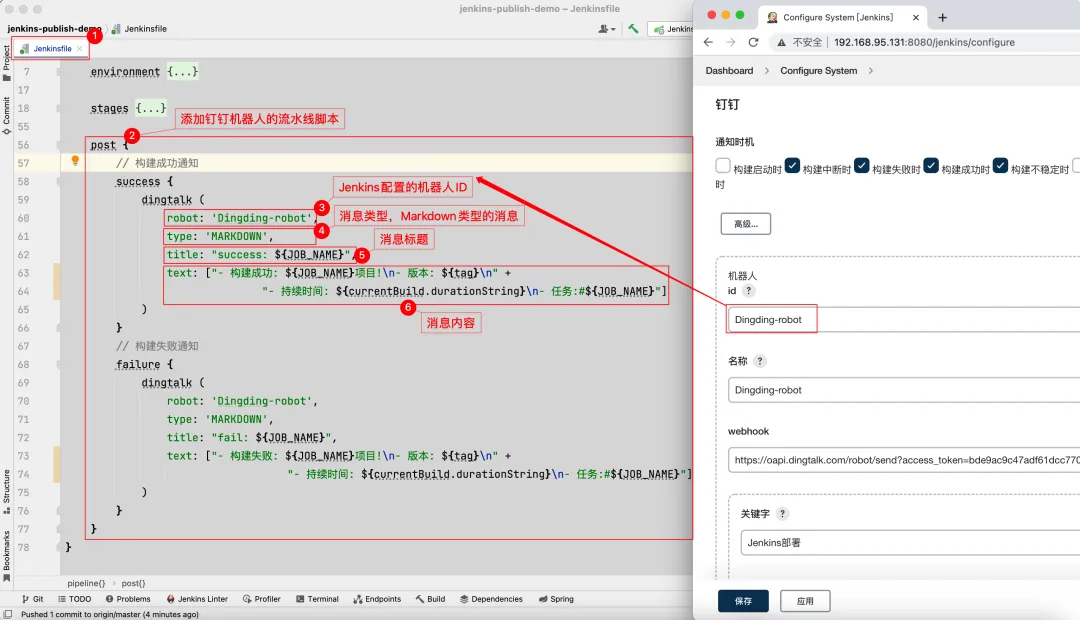This screenshot has height=620, width=1080.
Task: Click the post{} editor breadcrumb
Action: (133, 583)
